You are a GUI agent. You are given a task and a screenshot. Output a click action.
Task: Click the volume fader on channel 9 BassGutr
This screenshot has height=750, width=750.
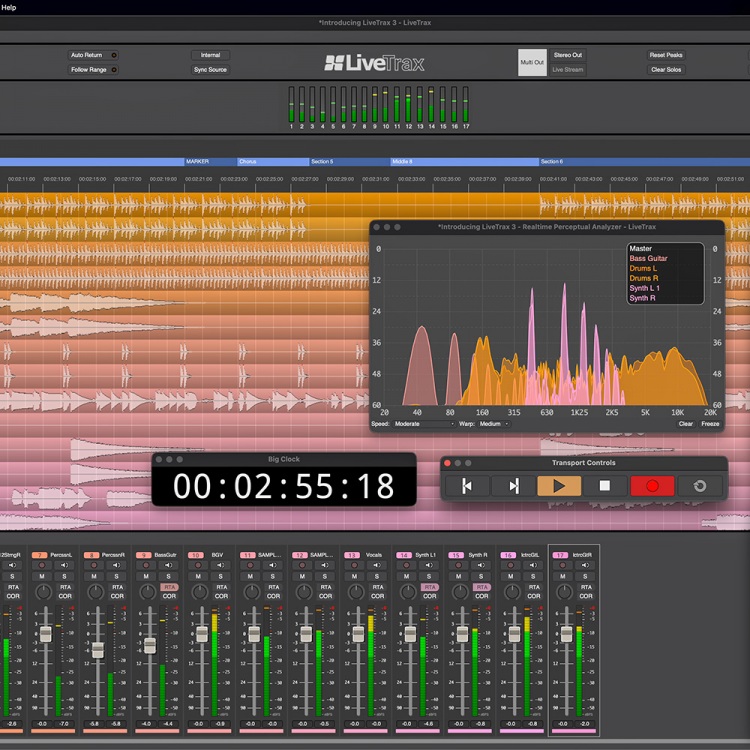click(x=150, y=645)
